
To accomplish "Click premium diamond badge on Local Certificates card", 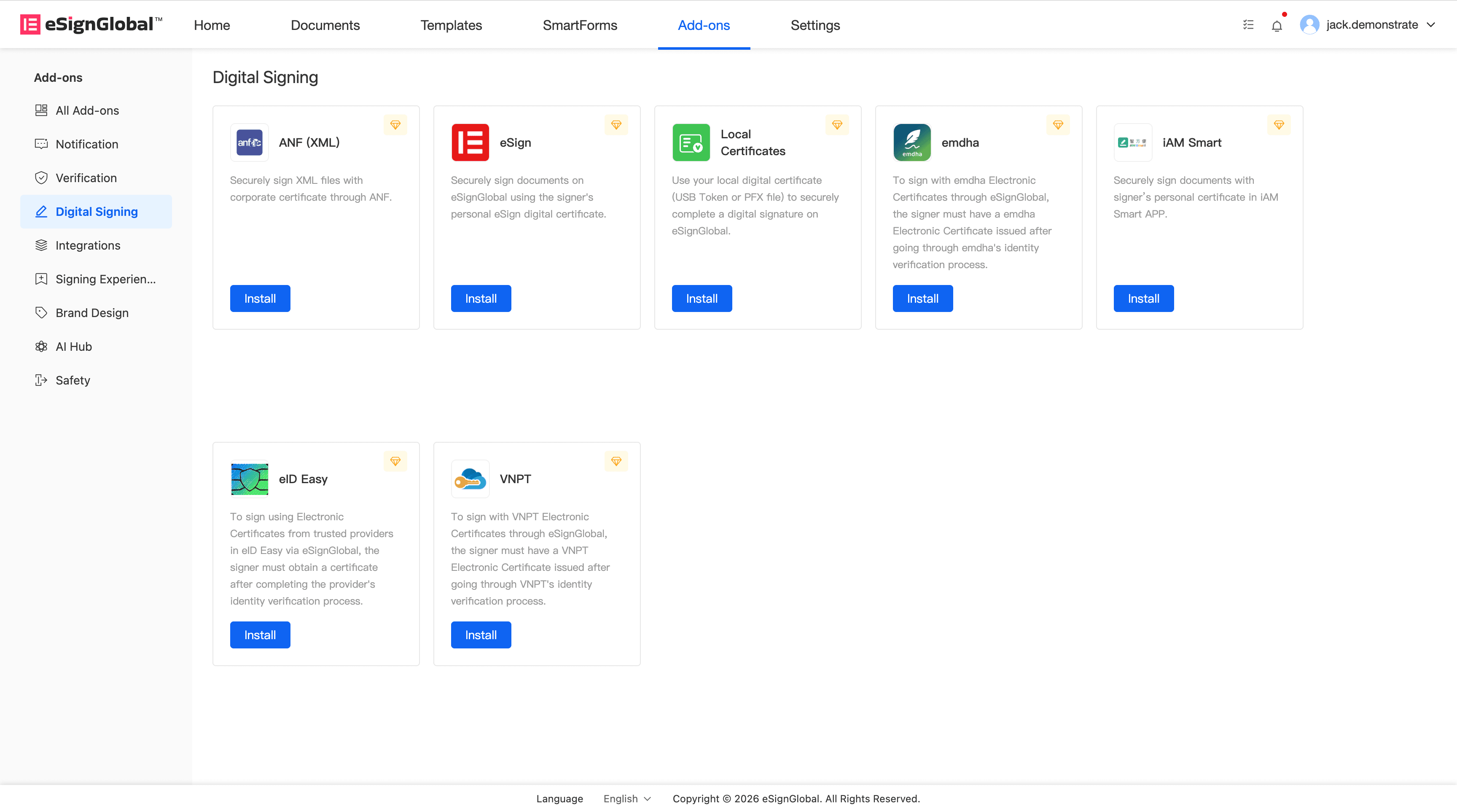I will pos(837,125).
